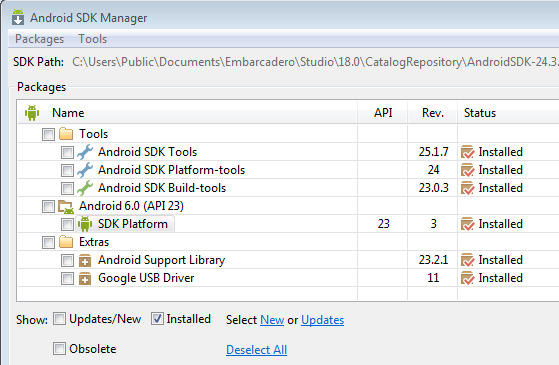Click the installed status icon for Android Support Library
The height and width of the screenshot is (365, 559).
coord(467,260)
